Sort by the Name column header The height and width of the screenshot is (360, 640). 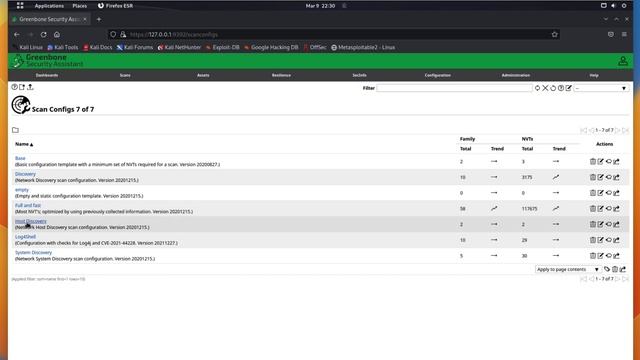click(x=24, y=144)
